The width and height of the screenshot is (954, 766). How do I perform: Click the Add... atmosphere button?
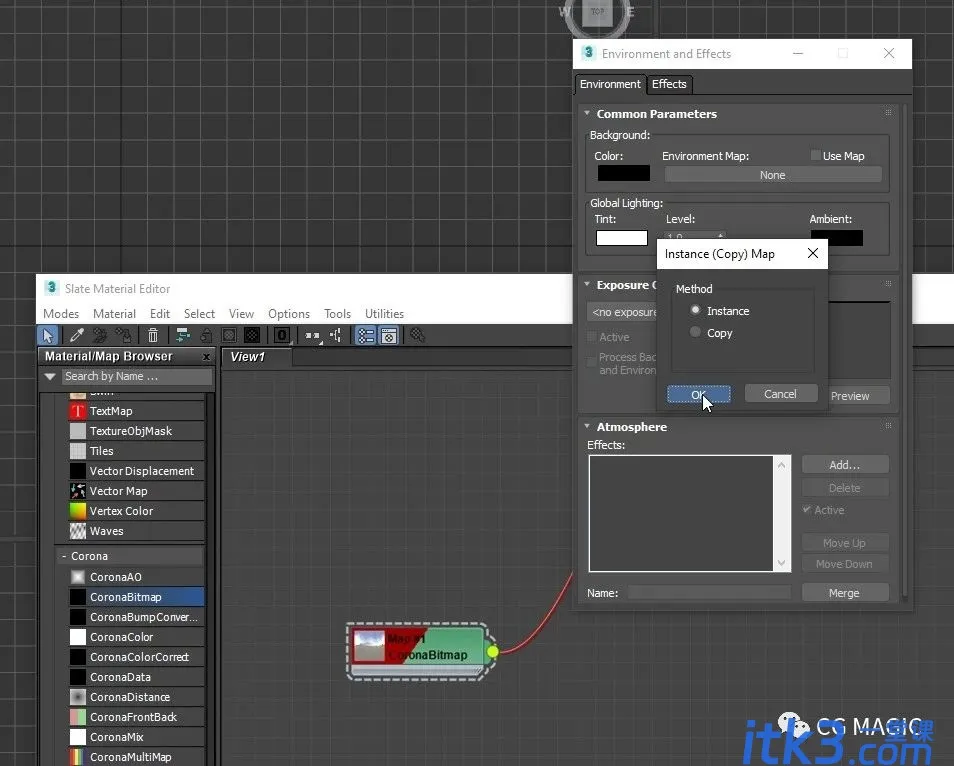coord(845,465)
